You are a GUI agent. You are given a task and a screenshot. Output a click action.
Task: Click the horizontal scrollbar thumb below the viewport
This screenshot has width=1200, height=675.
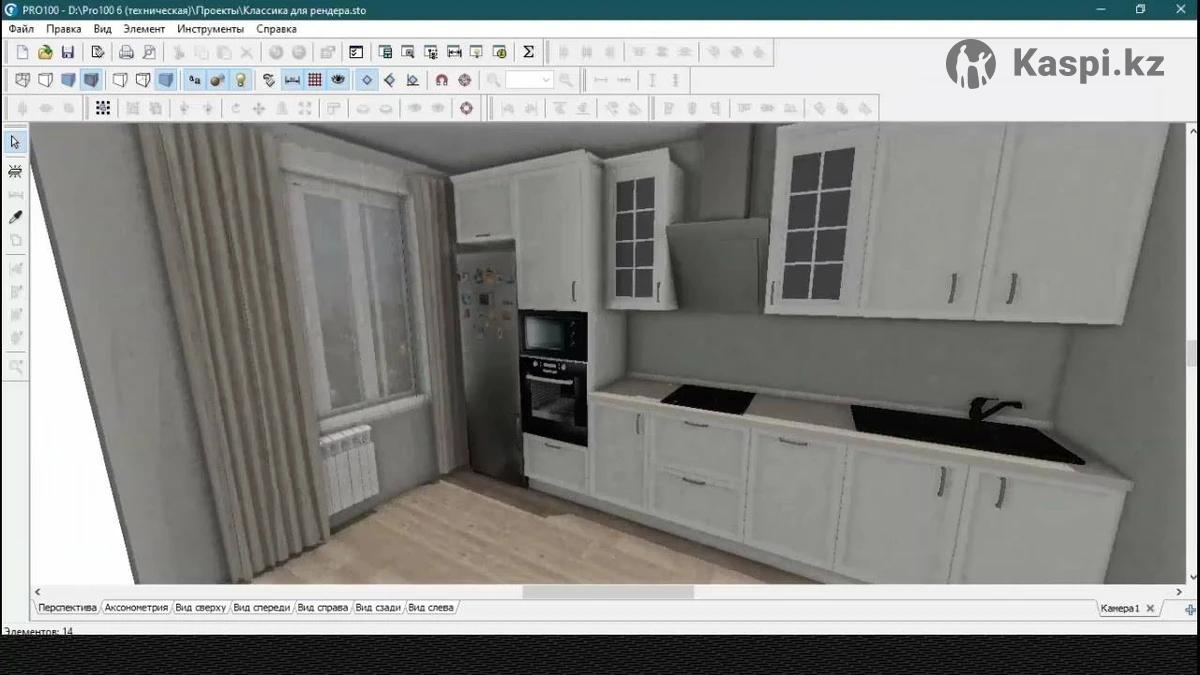pyautogui.click(x=608, y=592)
